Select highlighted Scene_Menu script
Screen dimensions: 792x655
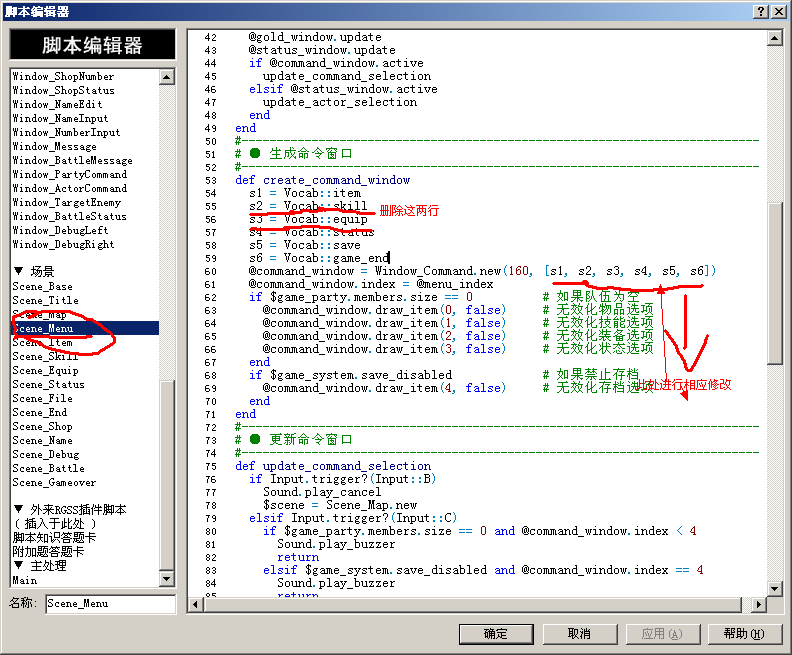point(85,328)
